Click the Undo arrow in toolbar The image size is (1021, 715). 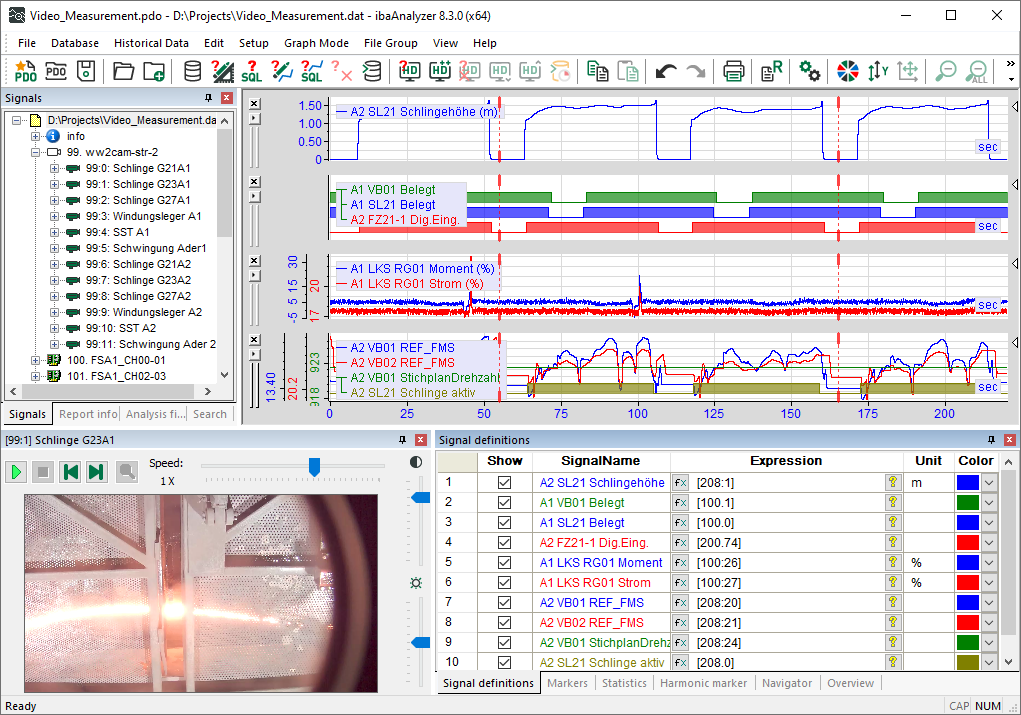tap(665, 71)
